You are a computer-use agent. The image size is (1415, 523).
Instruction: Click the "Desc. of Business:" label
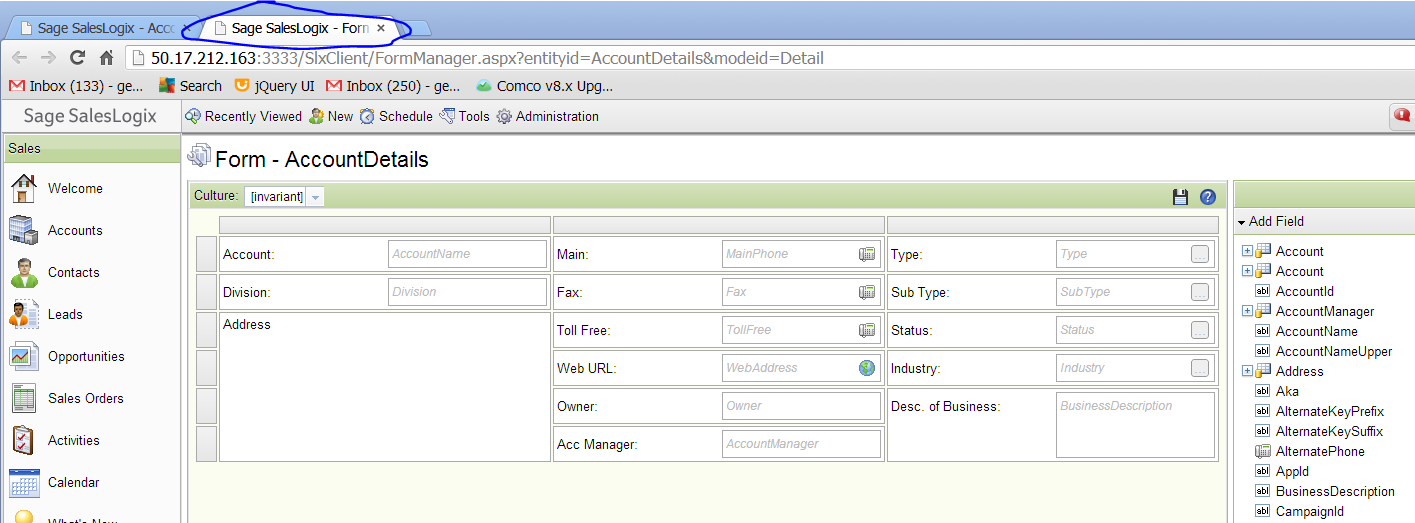945,406
